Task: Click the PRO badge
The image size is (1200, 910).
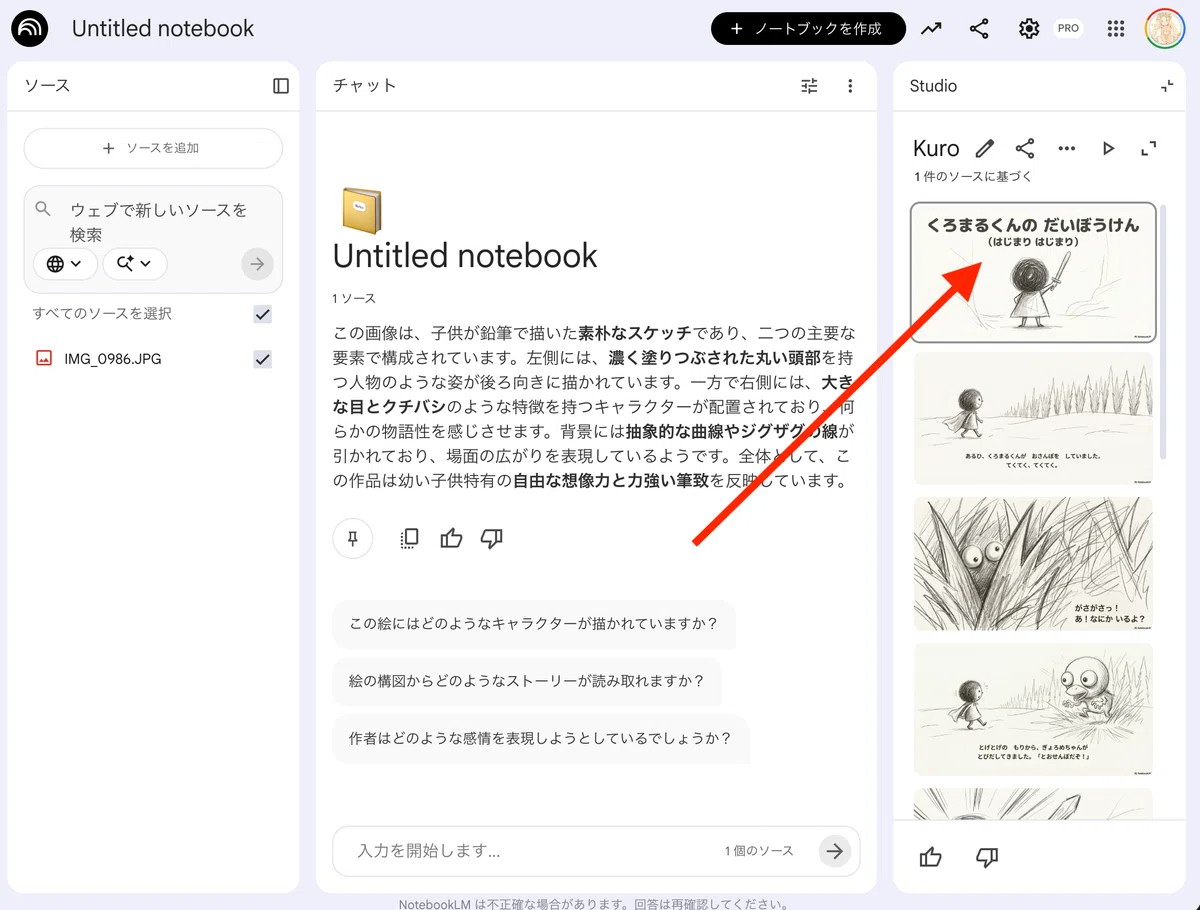Action: 1068,28
